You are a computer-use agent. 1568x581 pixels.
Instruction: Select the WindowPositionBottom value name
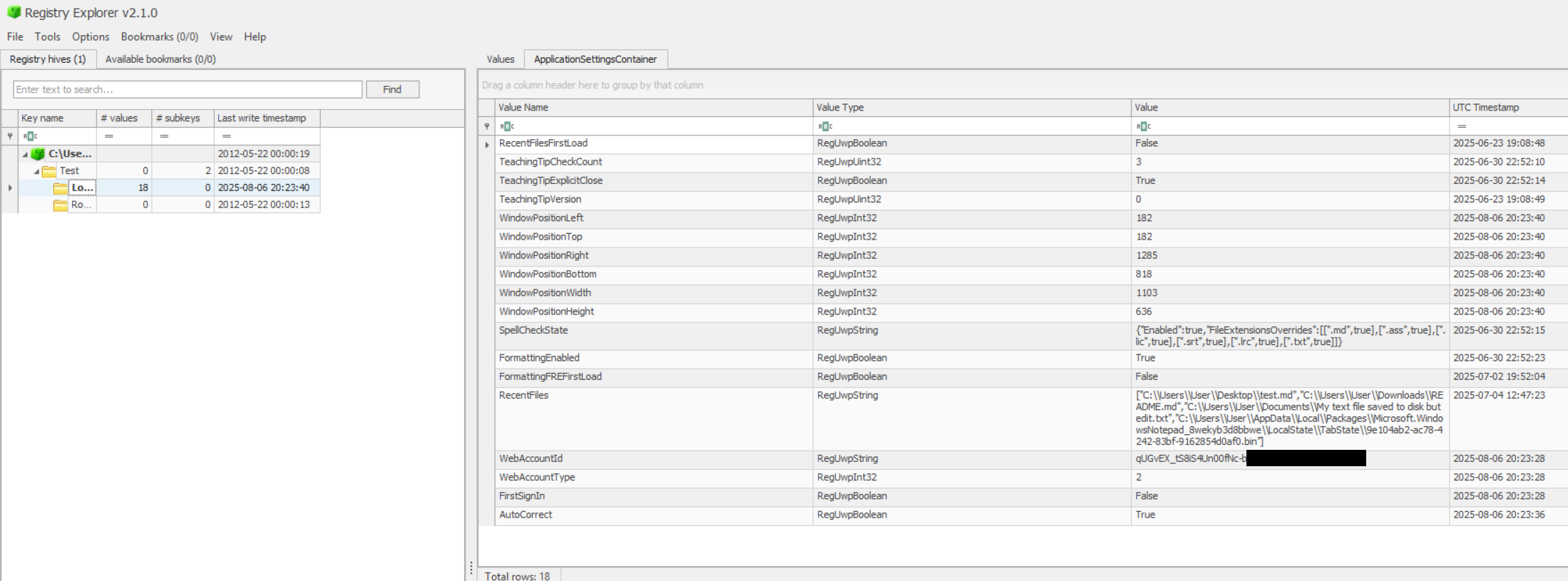pos(548,274)
